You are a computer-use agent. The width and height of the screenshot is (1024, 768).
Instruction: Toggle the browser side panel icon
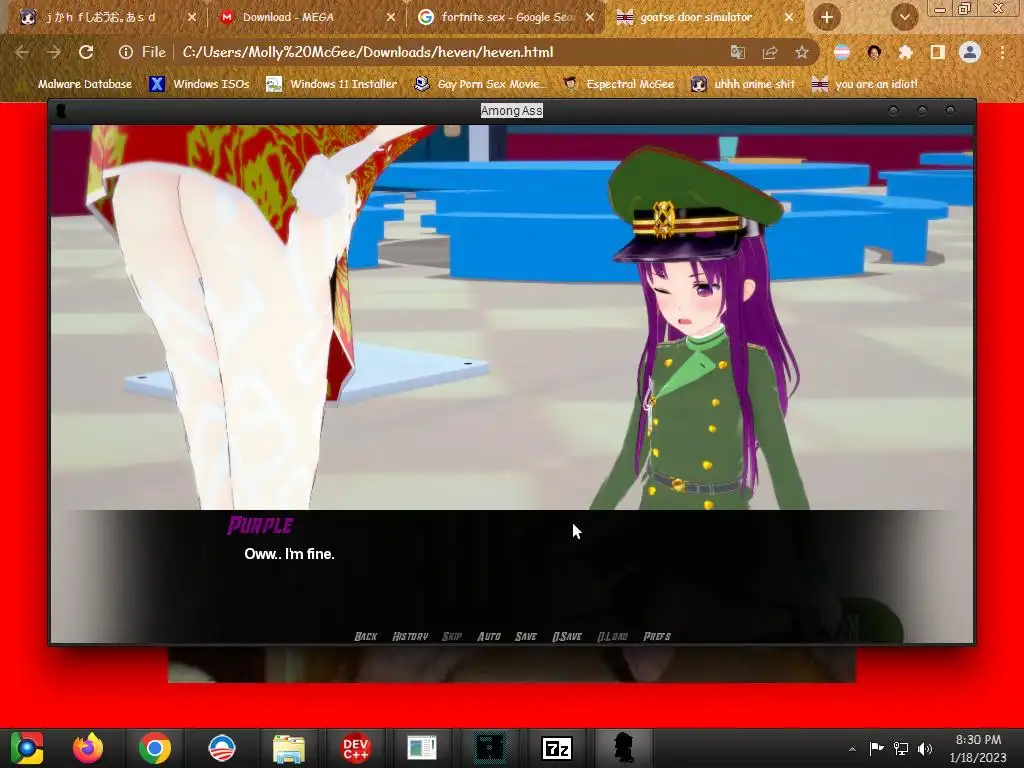click(x=938, y=52)
